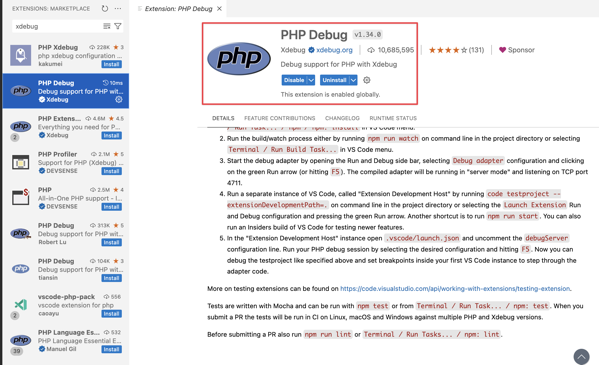Click the 'Debug adapter' code snippet
The image size is (599, 365).
478,161
